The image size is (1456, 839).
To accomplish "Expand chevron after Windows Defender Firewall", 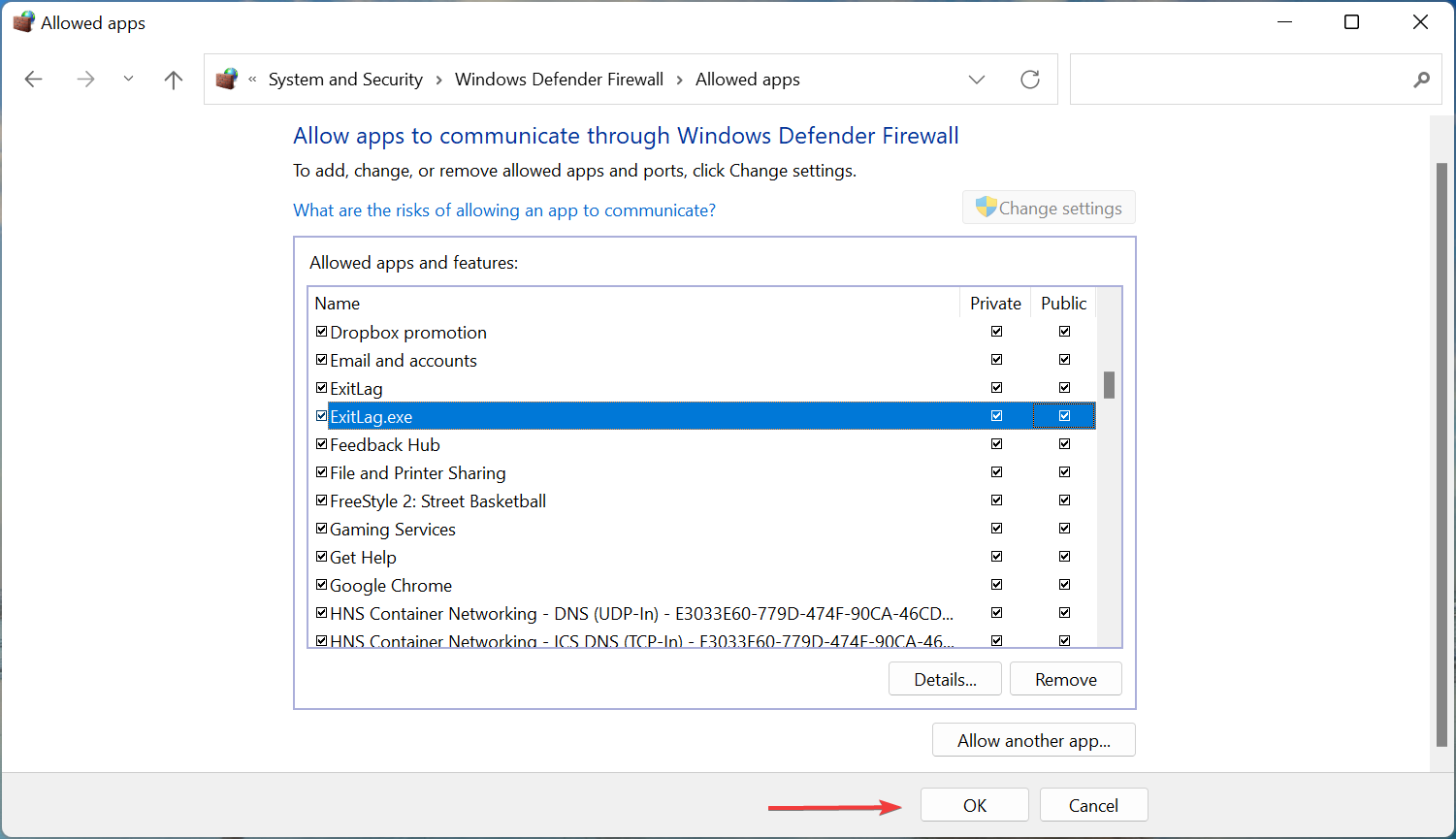I will (680, 80).
